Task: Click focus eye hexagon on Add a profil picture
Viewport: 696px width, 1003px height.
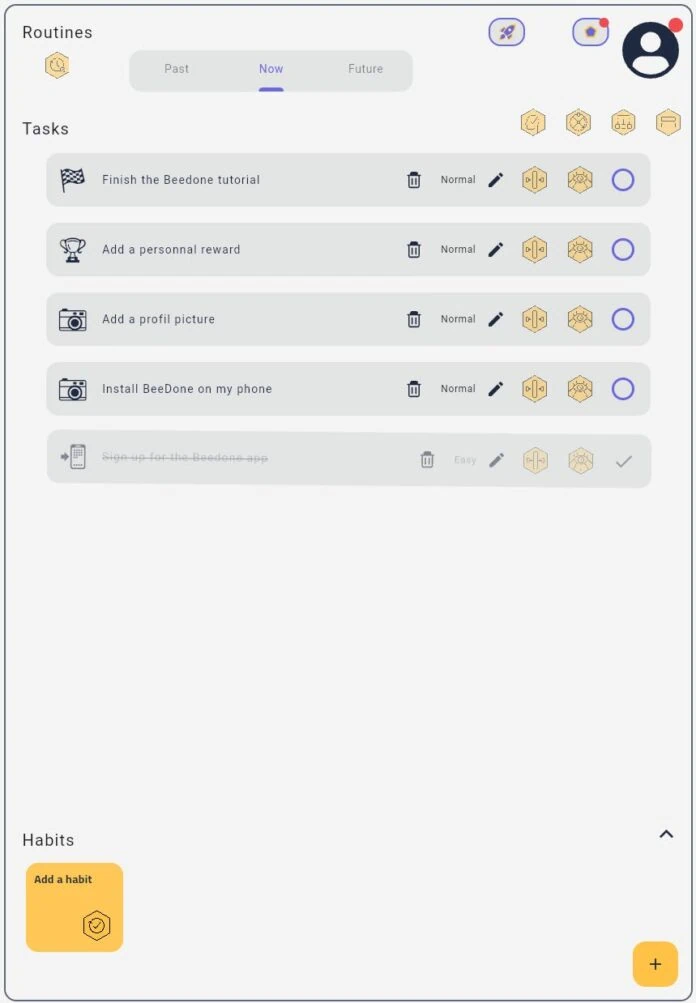Action: pyautogui.click(x=580, y=319)
